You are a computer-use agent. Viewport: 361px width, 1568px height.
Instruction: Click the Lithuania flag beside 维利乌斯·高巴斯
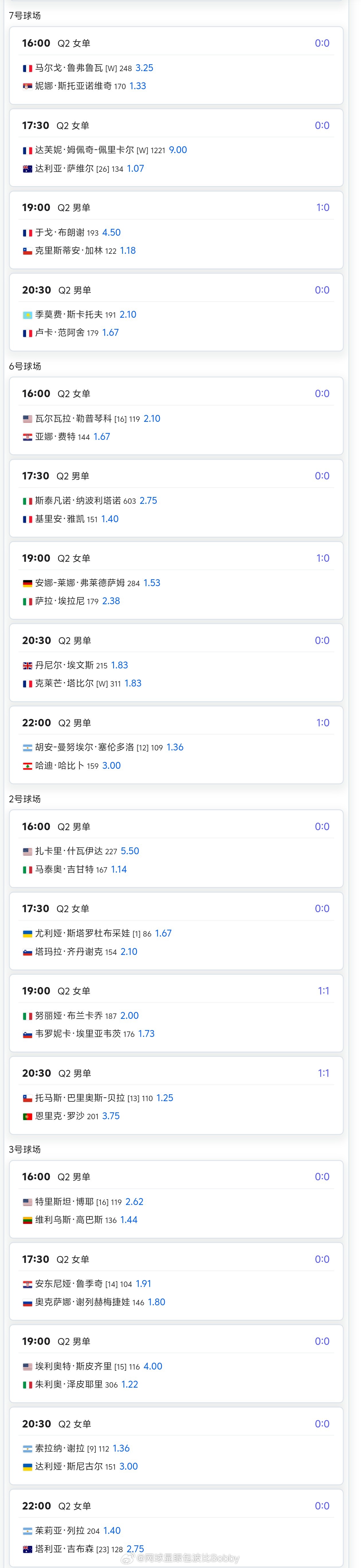point(27,1220)
